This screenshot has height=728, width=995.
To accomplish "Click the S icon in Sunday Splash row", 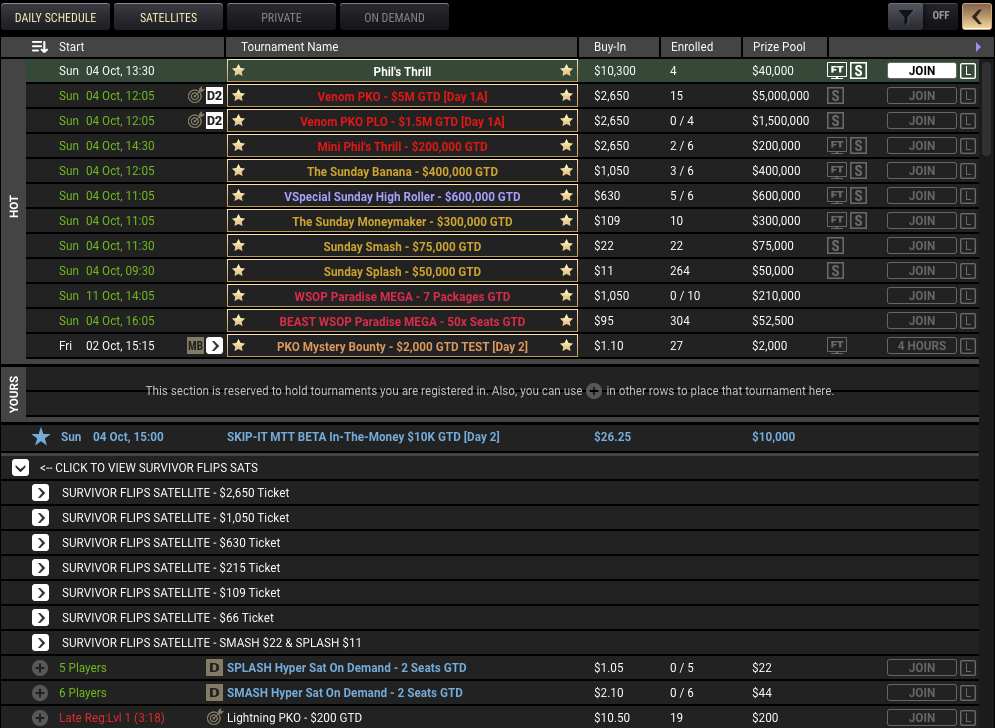I will [835, 270].
